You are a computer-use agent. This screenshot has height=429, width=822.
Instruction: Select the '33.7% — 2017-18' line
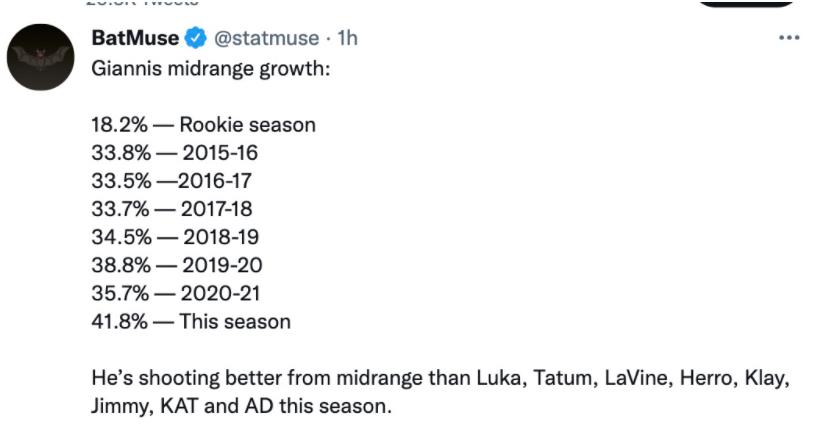(172, 209)
